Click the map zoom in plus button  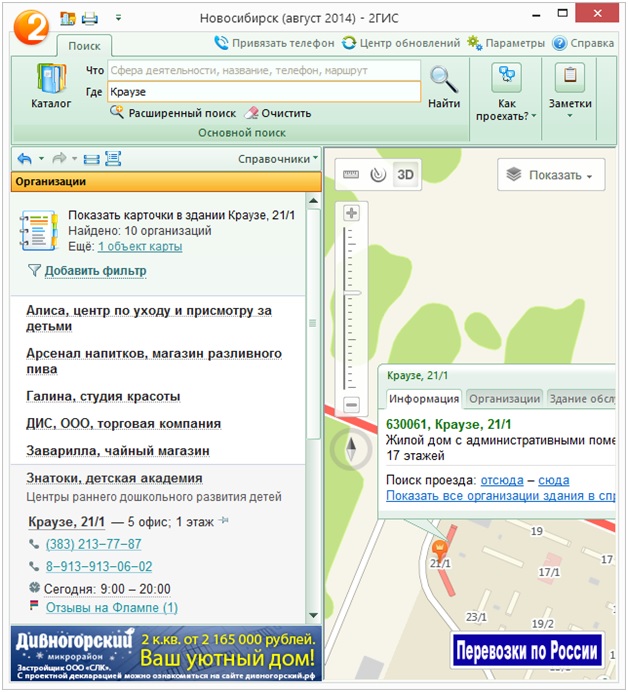coord(351,214)
